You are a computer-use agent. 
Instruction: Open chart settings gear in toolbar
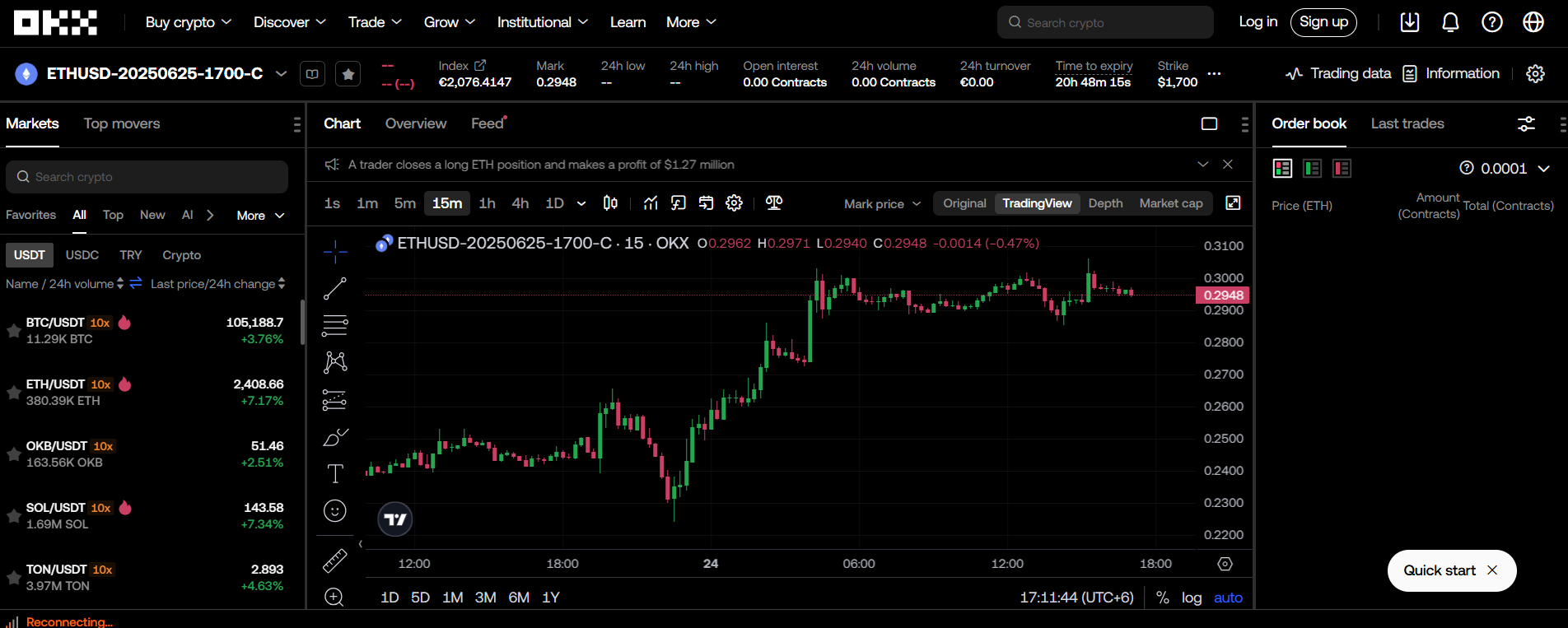point(735,203)
